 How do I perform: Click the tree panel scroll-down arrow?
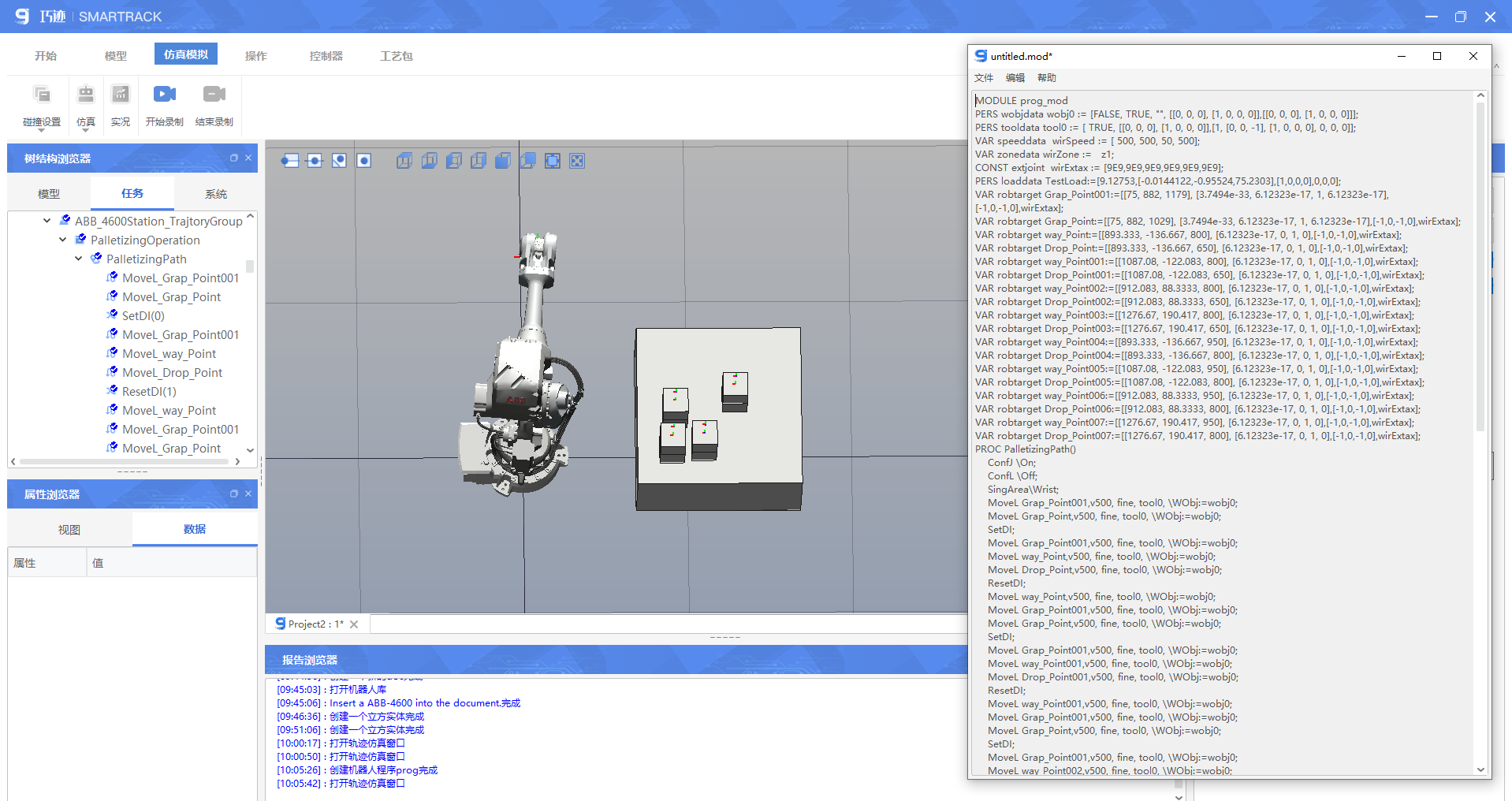tap(251, 450)
